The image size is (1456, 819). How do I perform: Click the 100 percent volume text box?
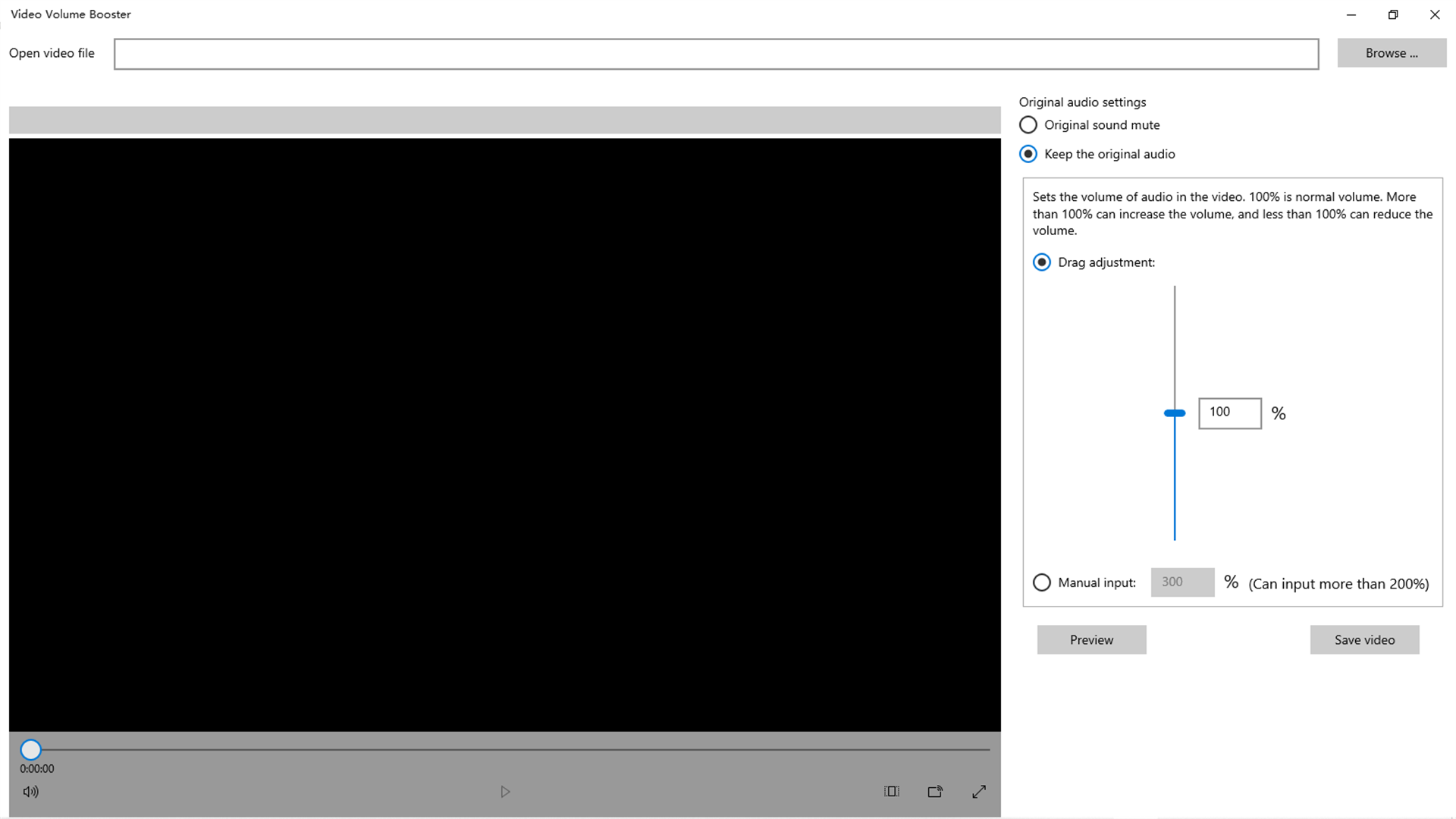(1229, 413)
